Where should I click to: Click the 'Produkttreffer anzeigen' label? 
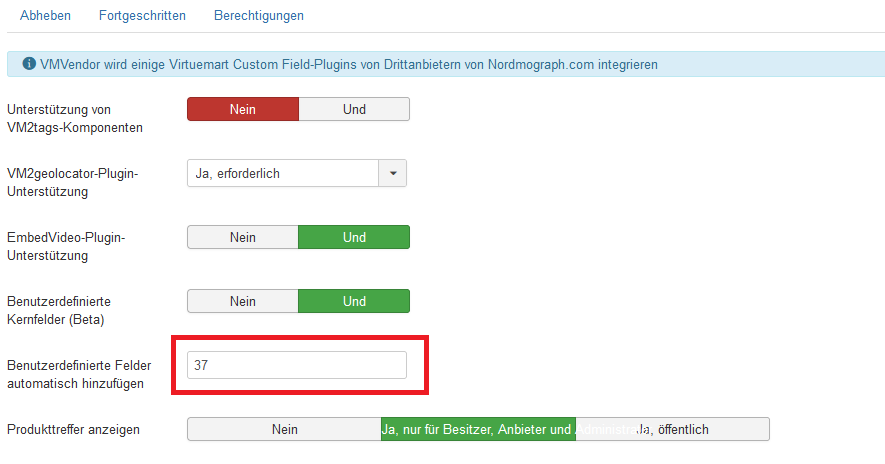tap(73, 430)
